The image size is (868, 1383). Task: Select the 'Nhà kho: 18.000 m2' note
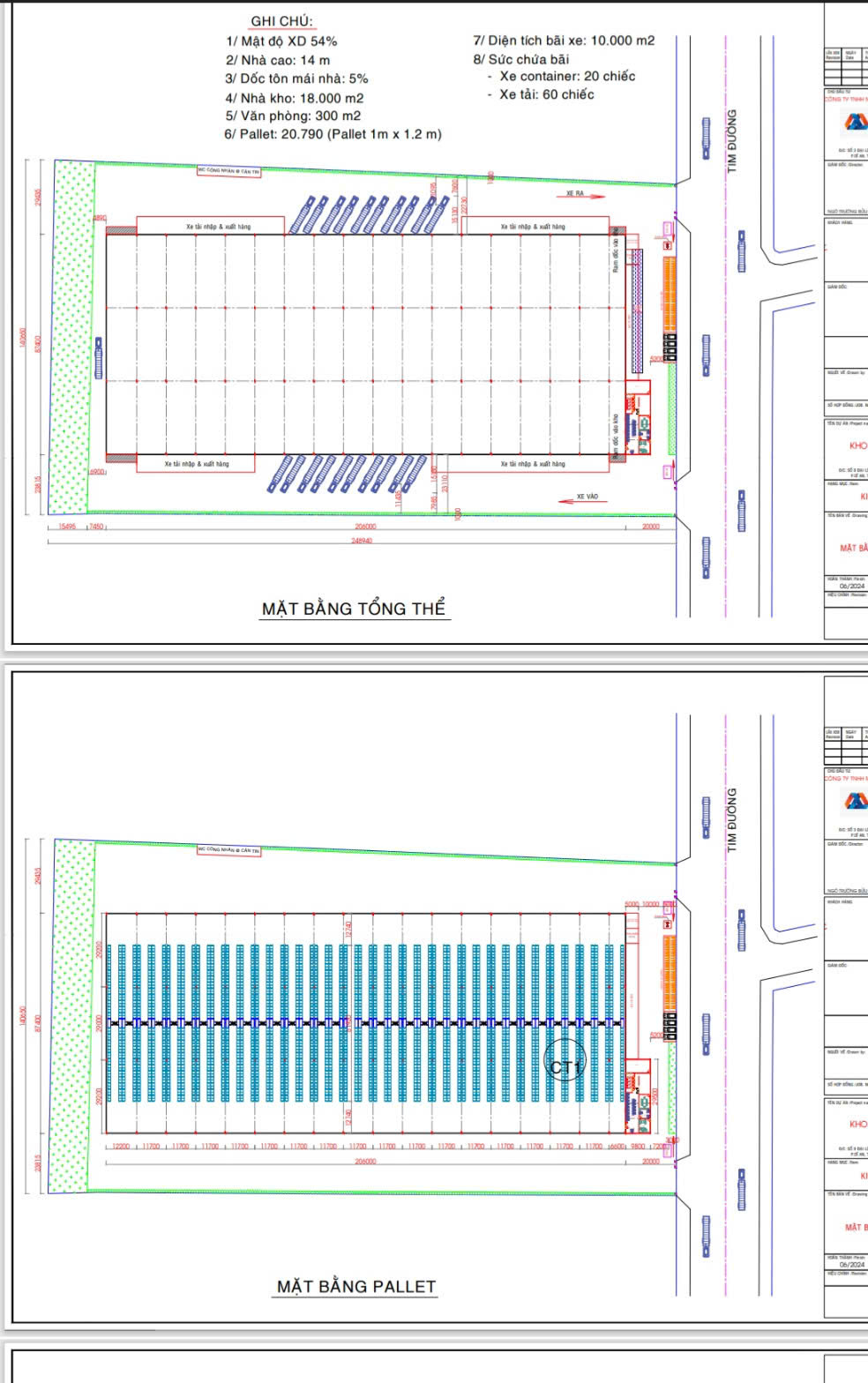pos(294,98)
